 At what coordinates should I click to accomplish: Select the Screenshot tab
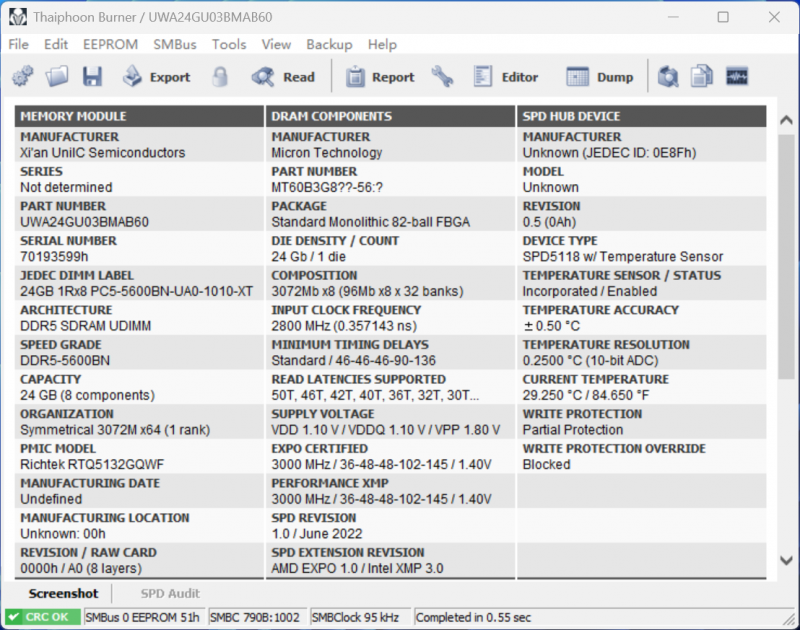[x=63, y=594]
